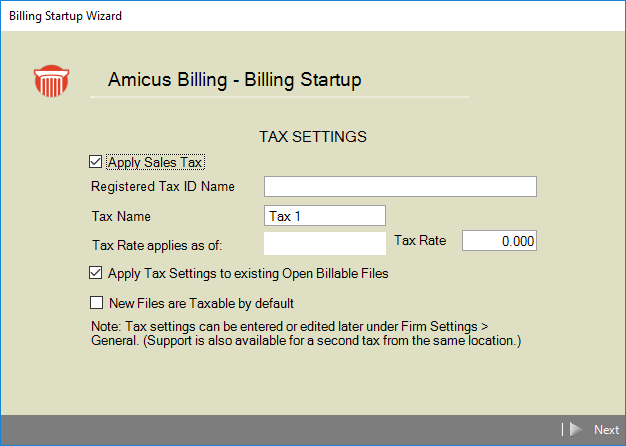Image resolution: width=626 pixels, height=446 pixels.
Task: Click the Next arrow play icon
Action: [576, 430]
